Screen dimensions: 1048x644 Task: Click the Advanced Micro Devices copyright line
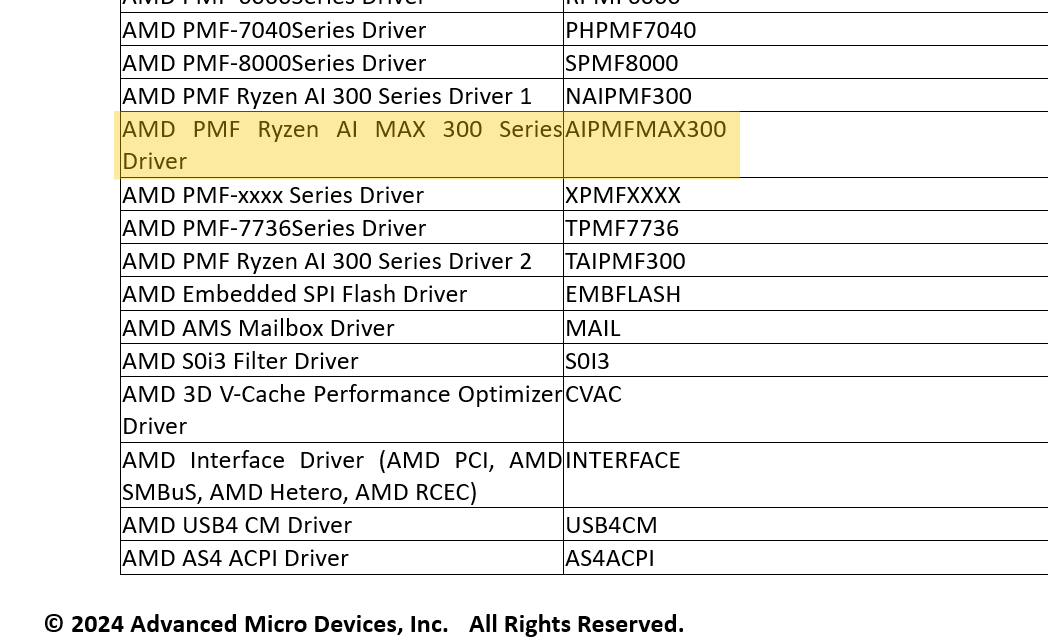pos(364,624)
